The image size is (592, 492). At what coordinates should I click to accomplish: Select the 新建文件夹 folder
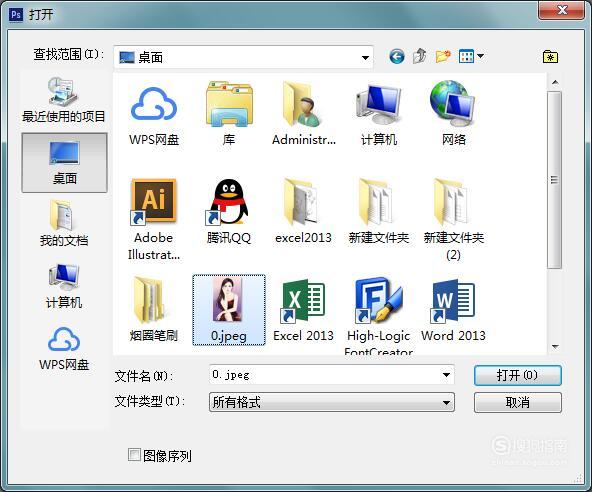378,212
